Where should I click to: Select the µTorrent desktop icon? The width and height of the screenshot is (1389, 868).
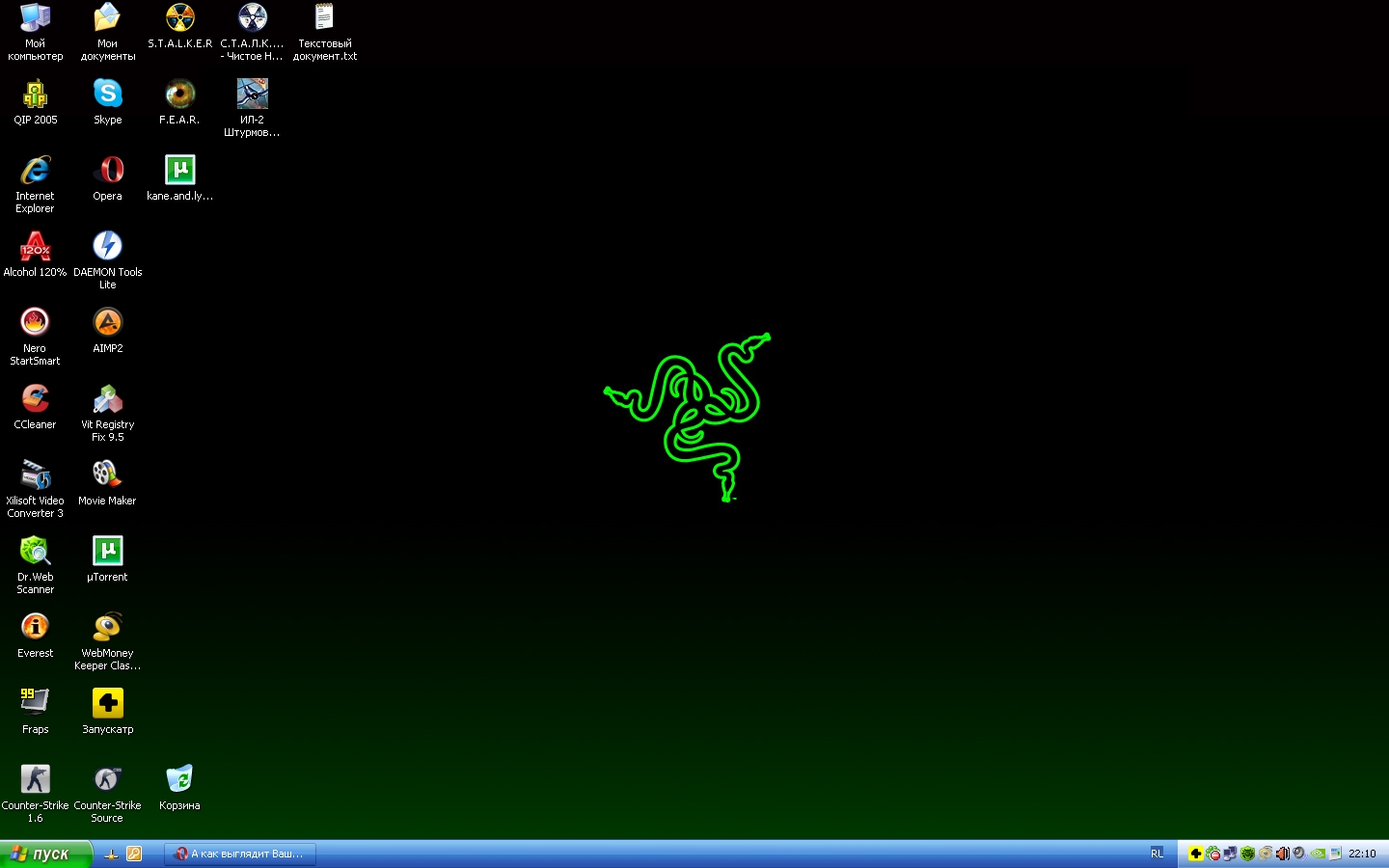pos(107,552)
